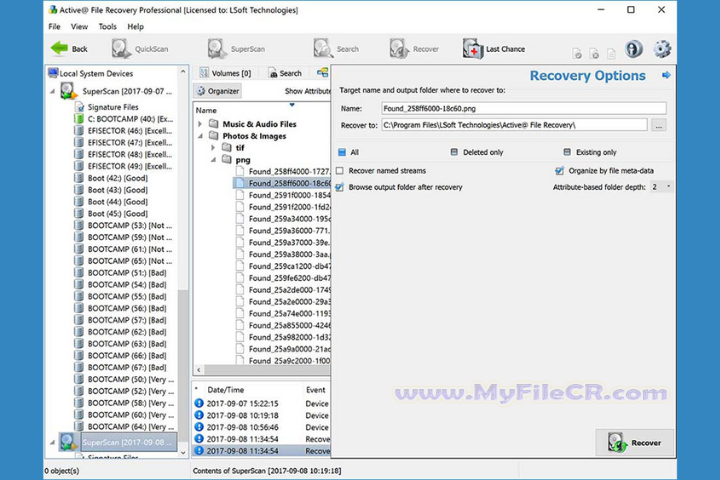This screenshot has height=480, width=720.
Task: Click the grayed second small document toolbar icon
Action: tap(594, 54)
